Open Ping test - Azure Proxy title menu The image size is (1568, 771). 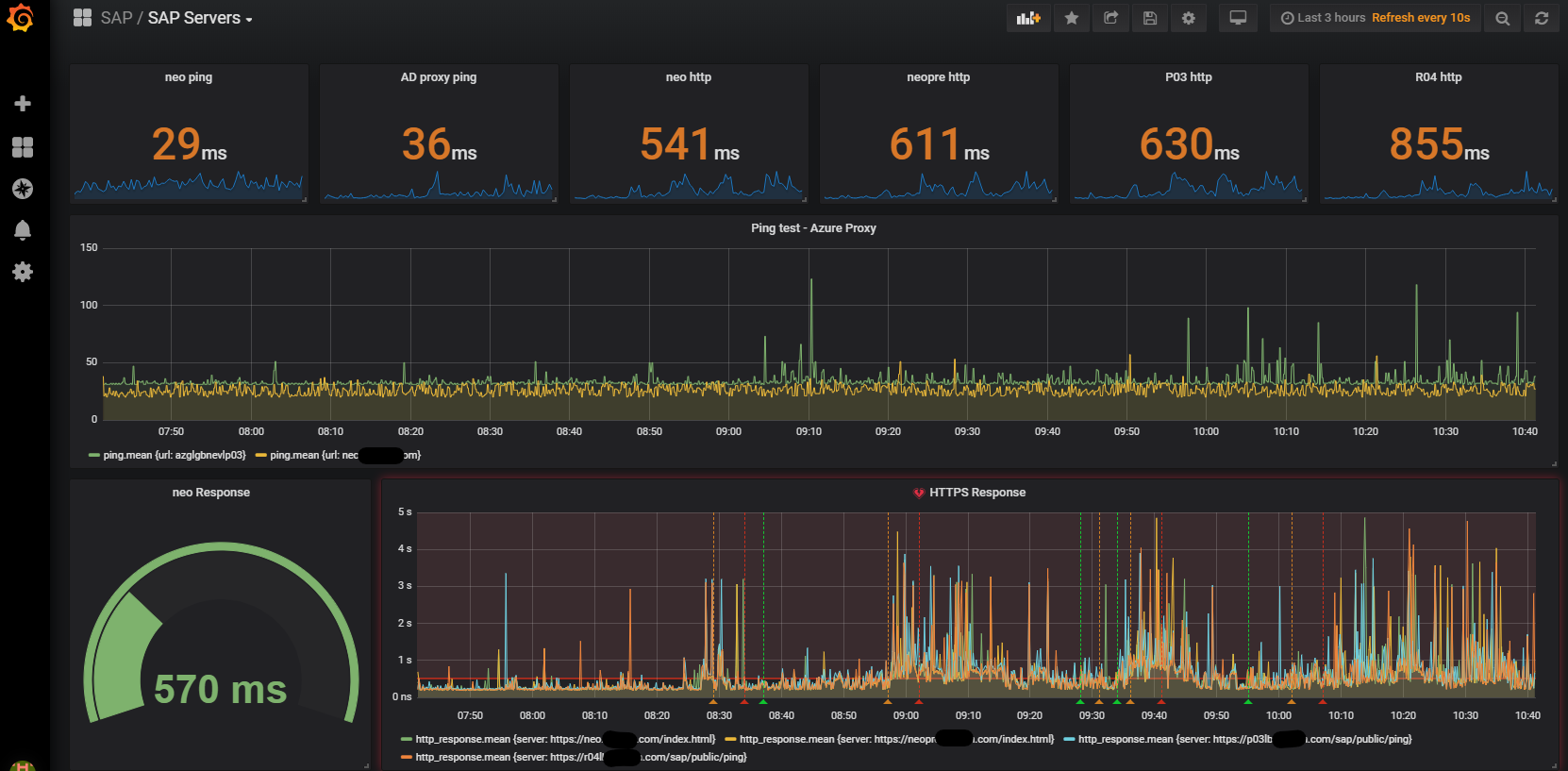coord(813,228)
